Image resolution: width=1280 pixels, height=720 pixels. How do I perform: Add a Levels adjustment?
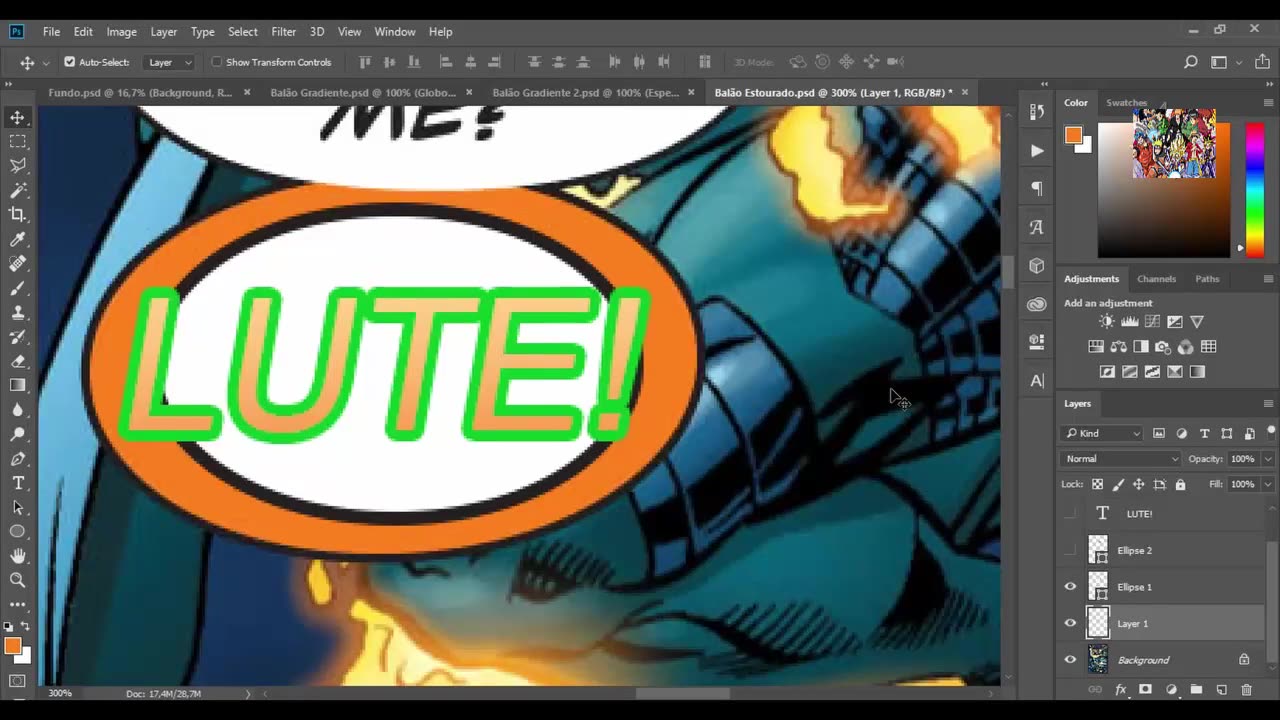[x=1129, y=321]
